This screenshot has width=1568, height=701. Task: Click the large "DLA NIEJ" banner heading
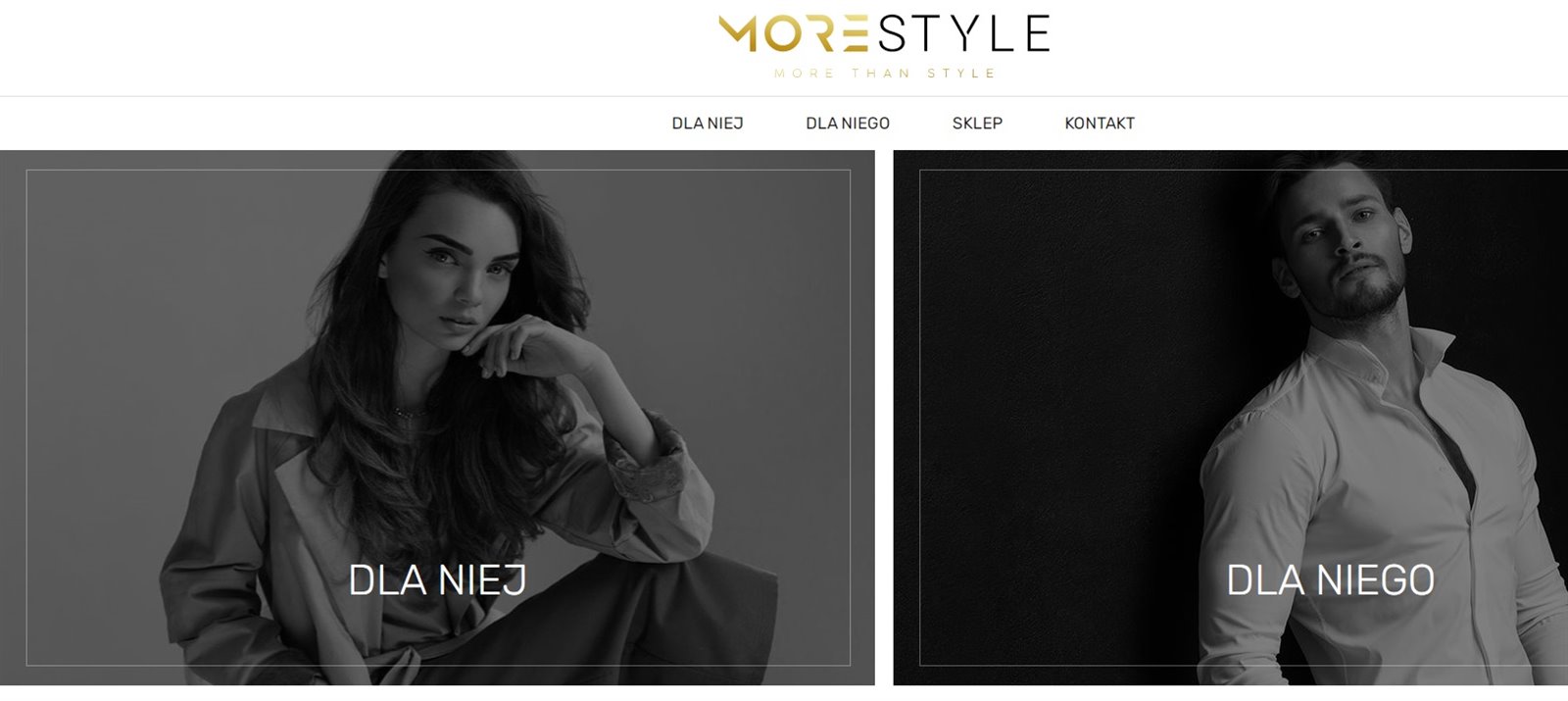[437, 580]
